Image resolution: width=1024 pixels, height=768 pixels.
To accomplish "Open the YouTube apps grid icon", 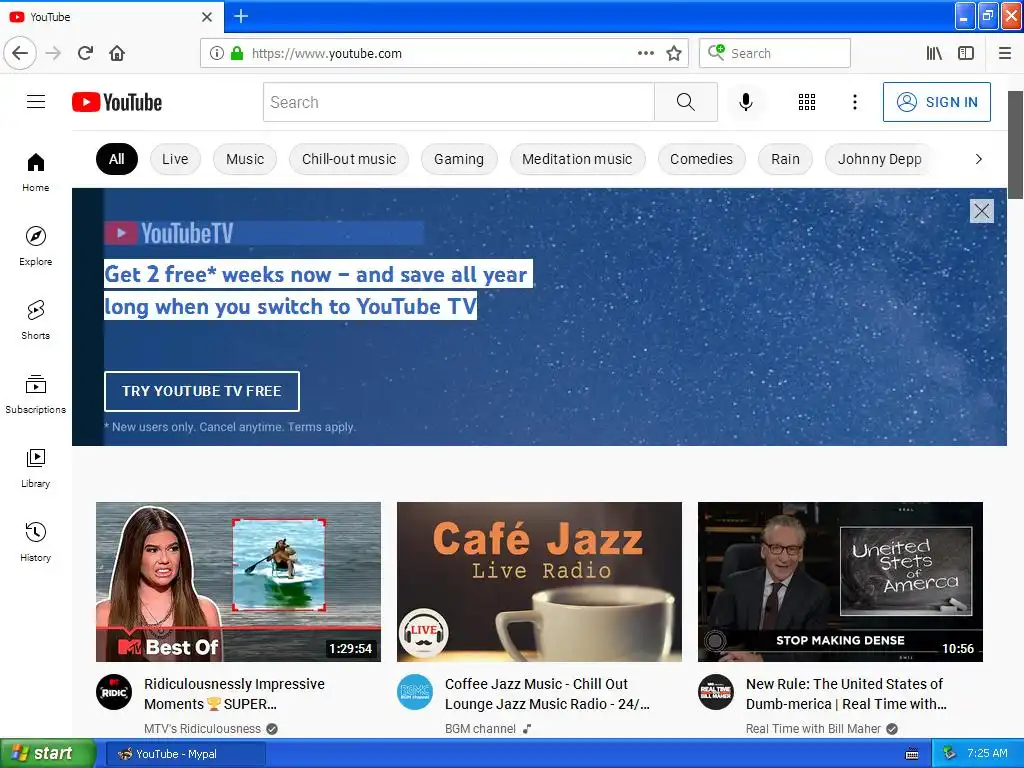I will 807,102.
